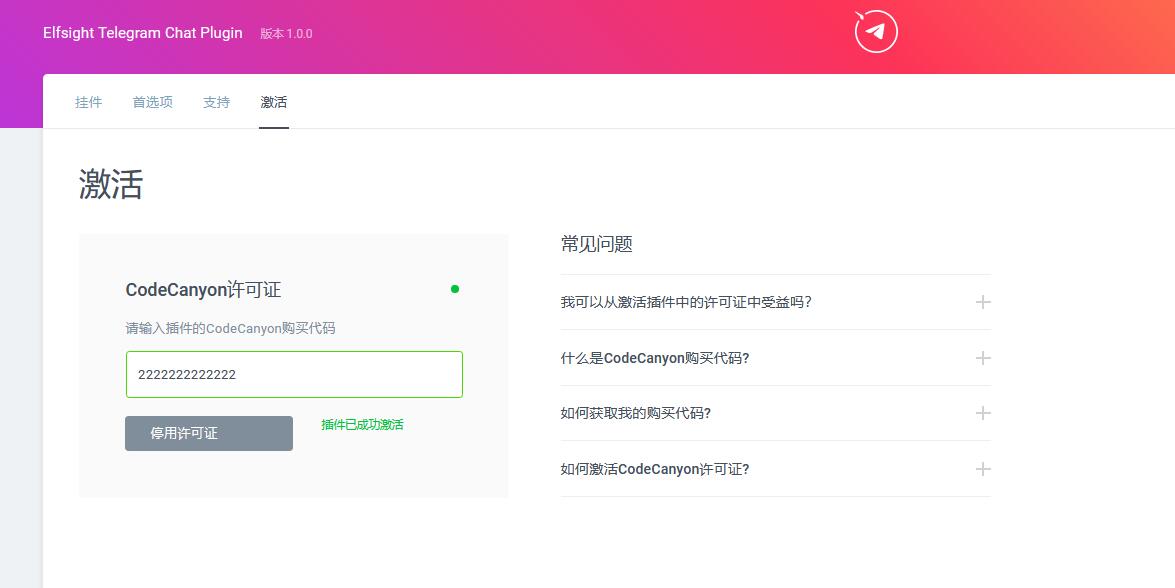Viewport: 1175px width, 588px height.
Task: Go to the 支持 tab
Action: (x=216, y=102)
